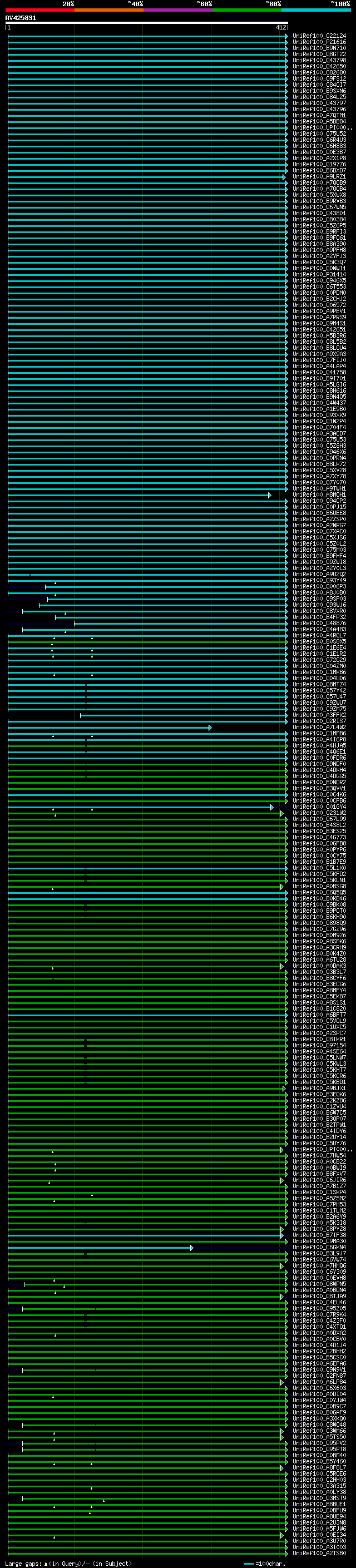This screenshot has width=356, height=1568.
Task: Select hit UniRef100_A4I6P8
Action: [x=319, y=740]
